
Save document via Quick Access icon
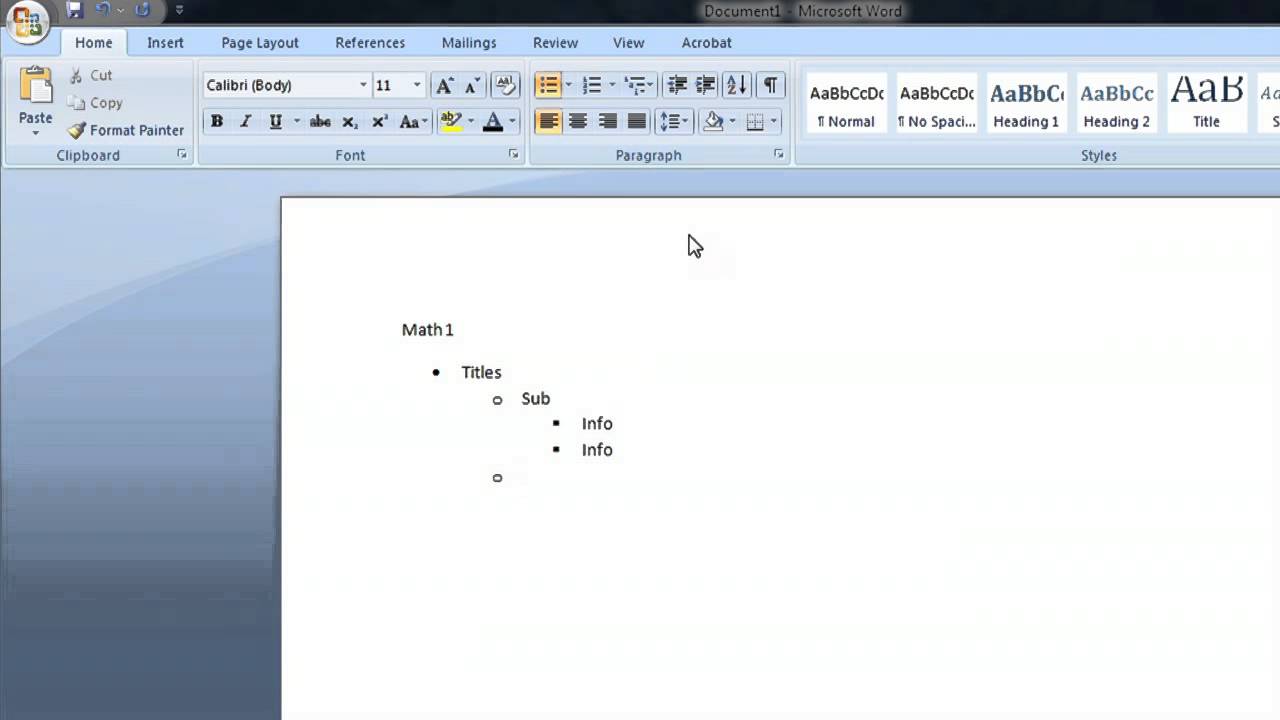74,10
